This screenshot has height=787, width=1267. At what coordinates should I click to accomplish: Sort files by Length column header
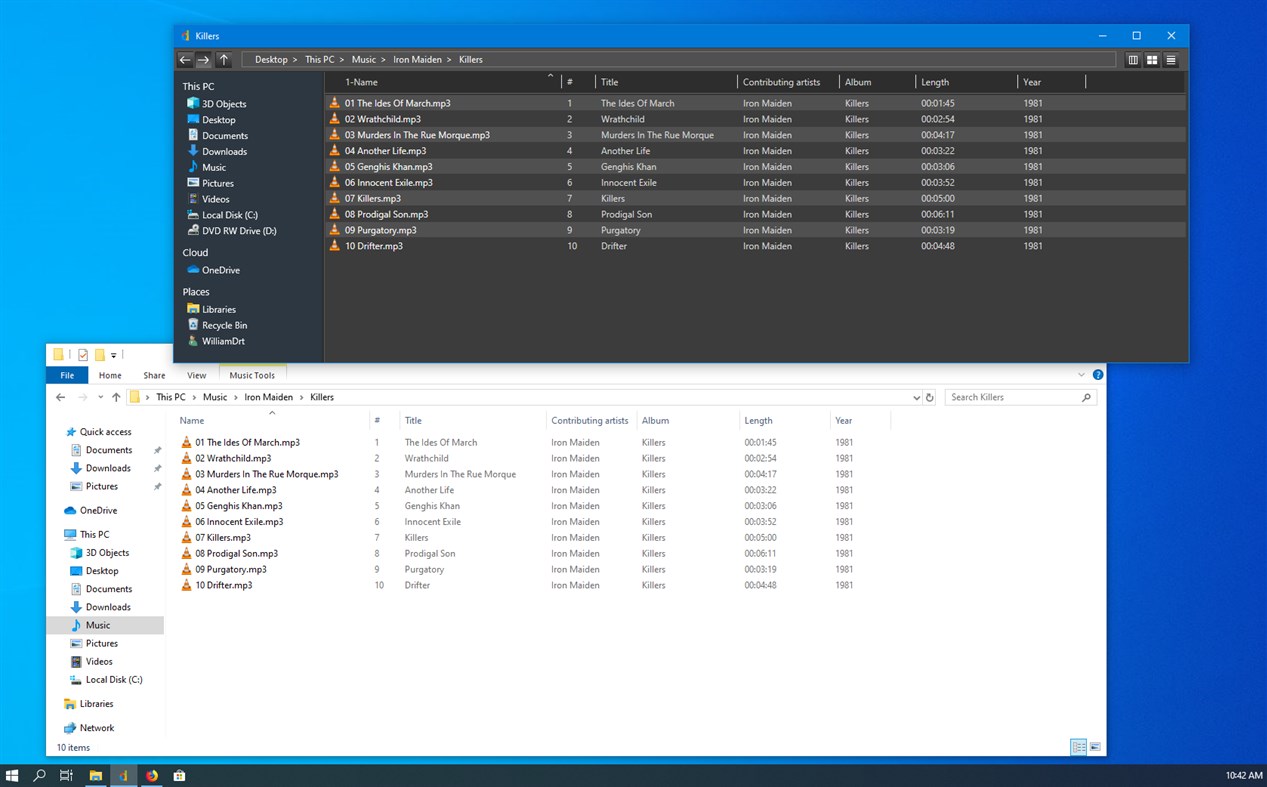click(758, 420)
